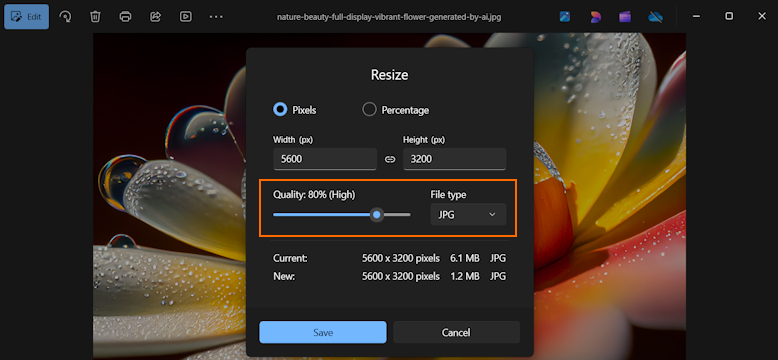Click the file name in the title bar

[x=389, y=17]
